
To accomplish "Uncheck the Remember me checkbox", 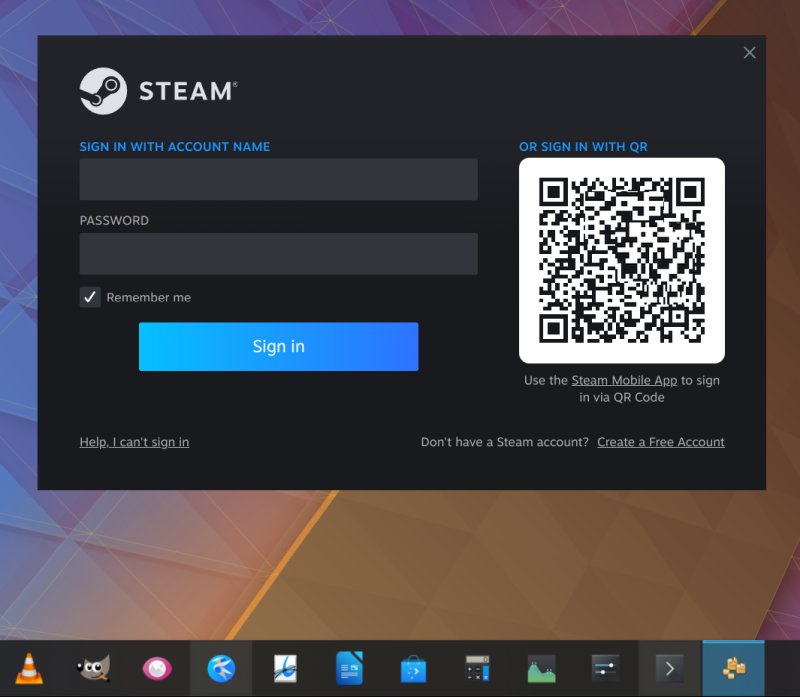I will [x=90, y=297].
